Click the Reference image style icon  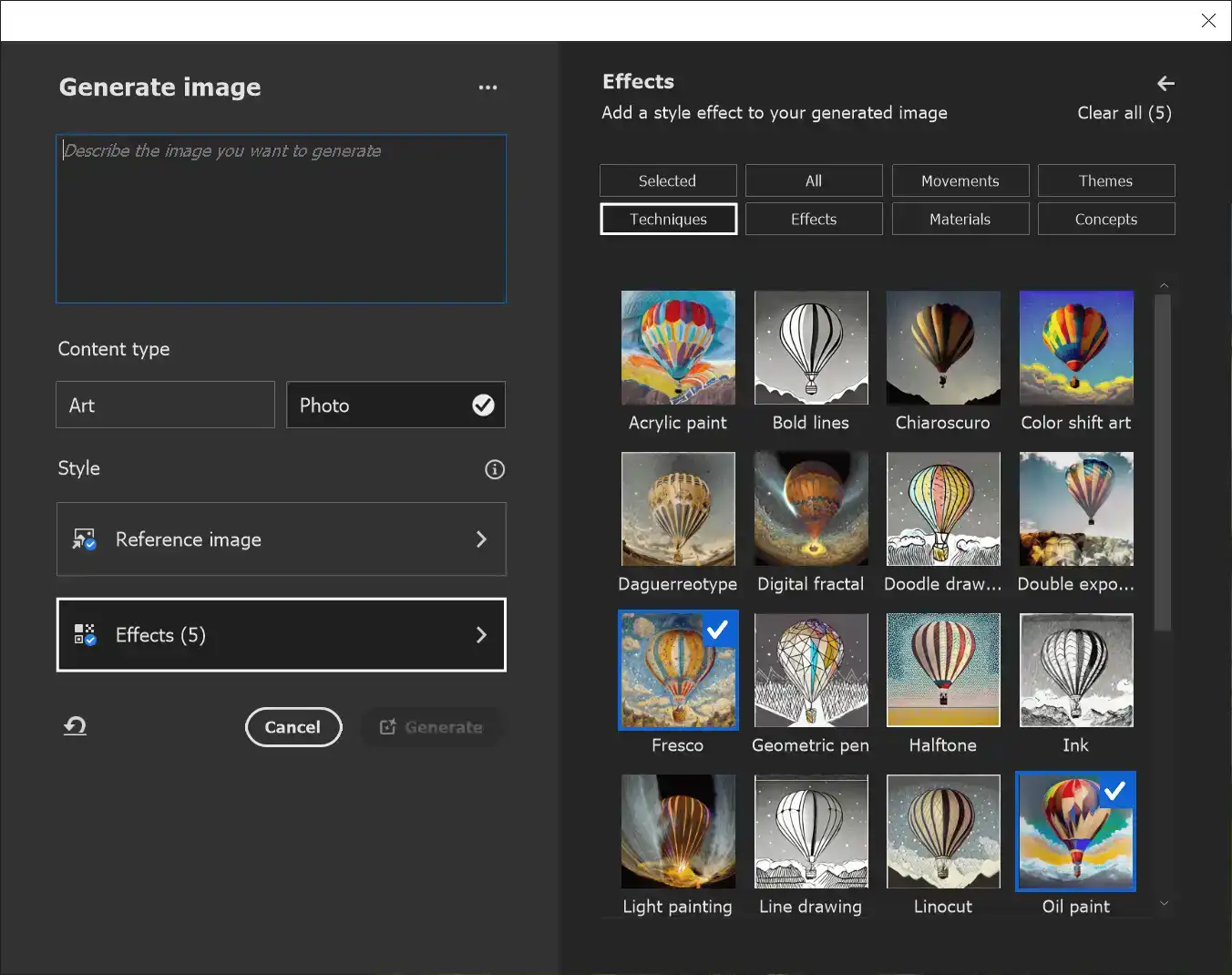(85, 539)
